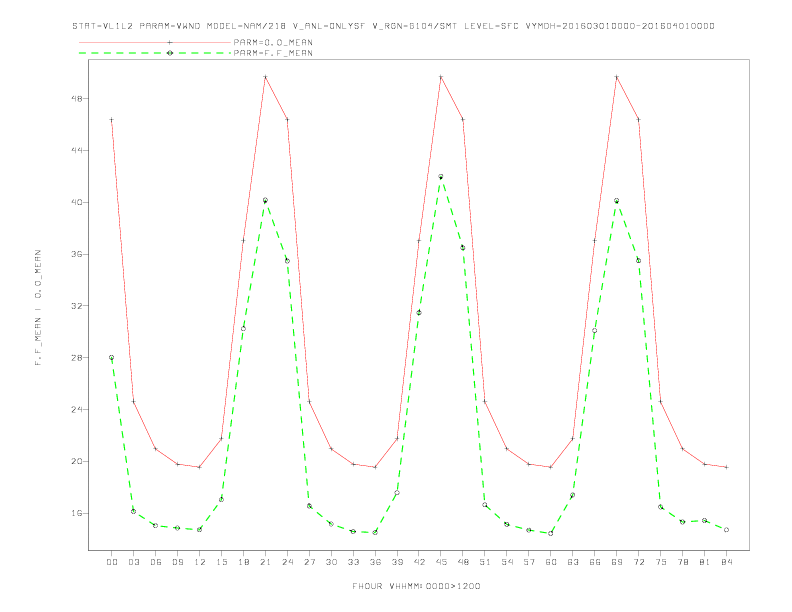Click x-axis hour label 15
The width and height of the screenshot is (792, 612).
[221, 562]
